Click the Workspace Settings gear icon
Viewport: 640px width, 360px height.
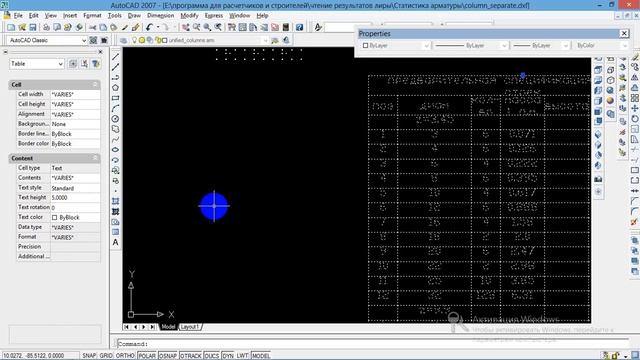93,40
